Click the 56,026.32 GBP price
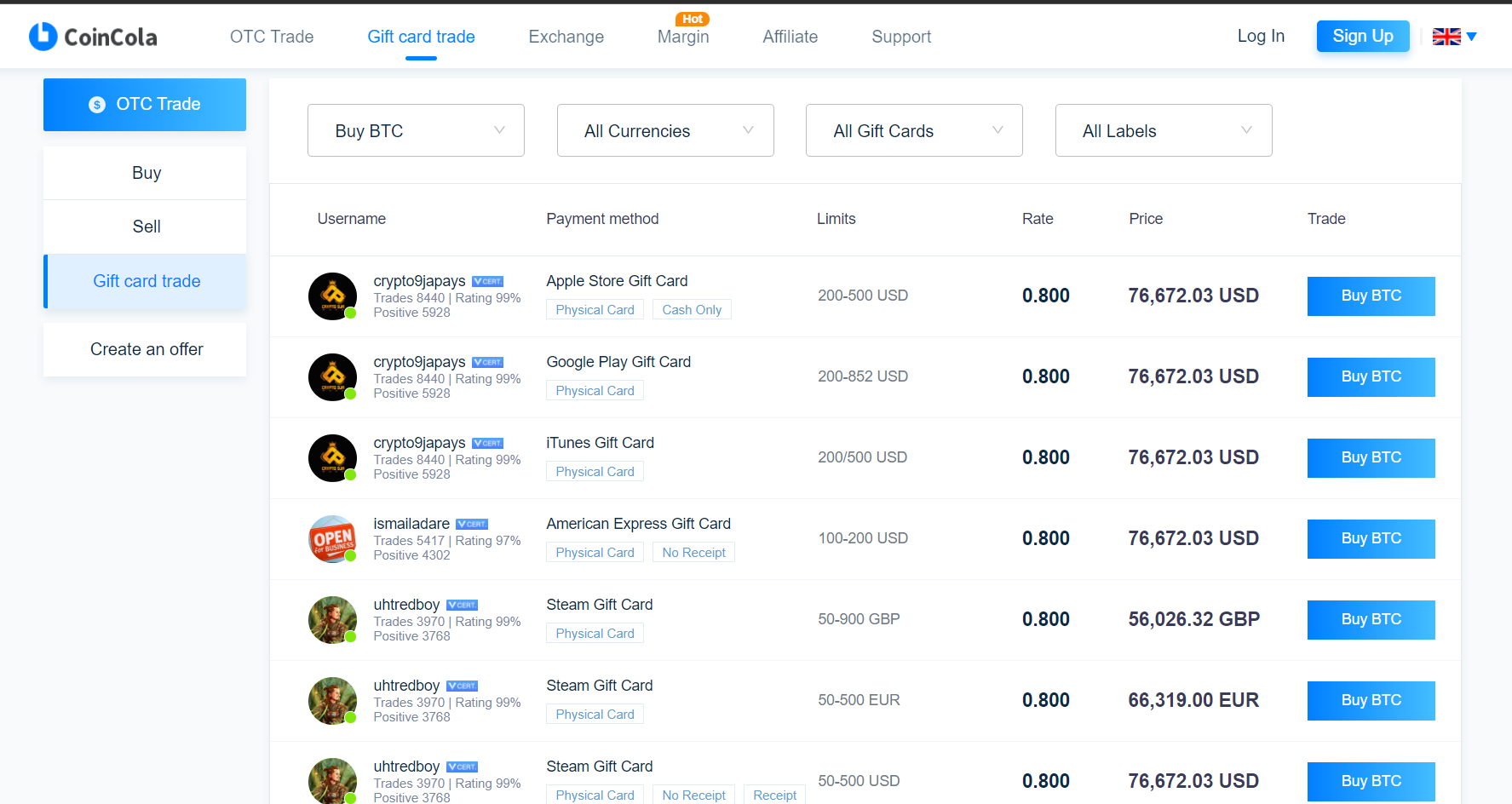This screenshot has width=1512, height=804. coord(1193,619)
